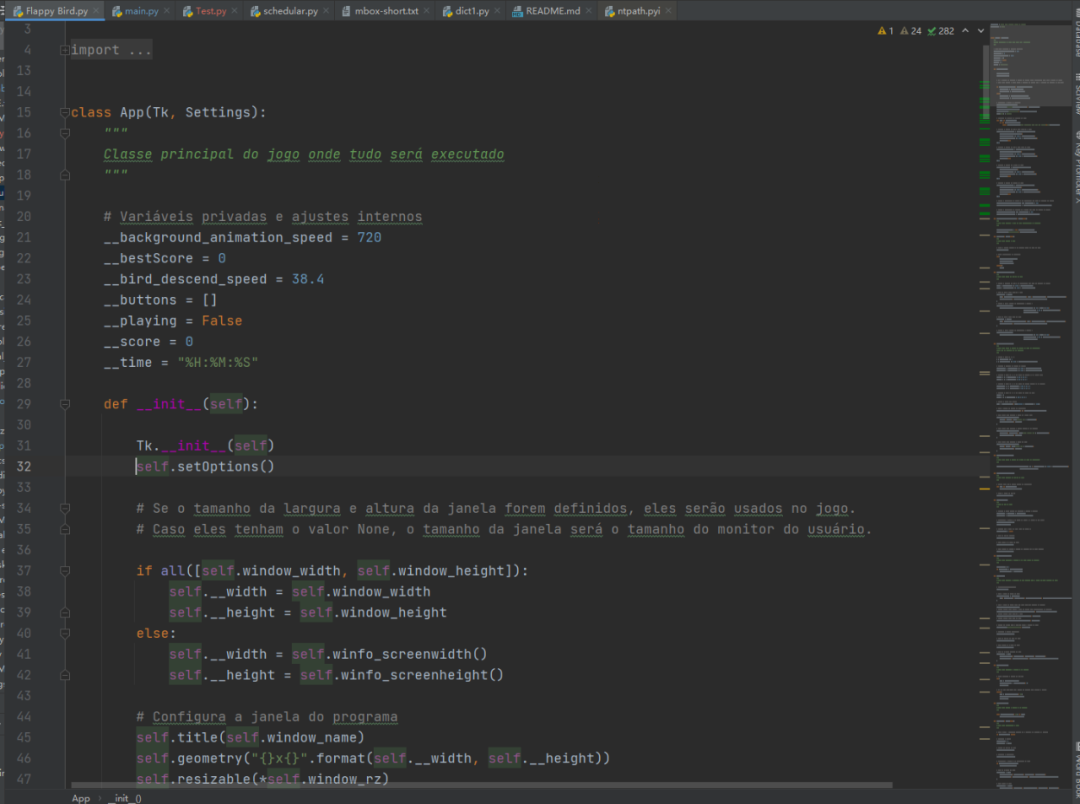Switch to the Test.py tab

pyautogui.click(x=210, y=11)
